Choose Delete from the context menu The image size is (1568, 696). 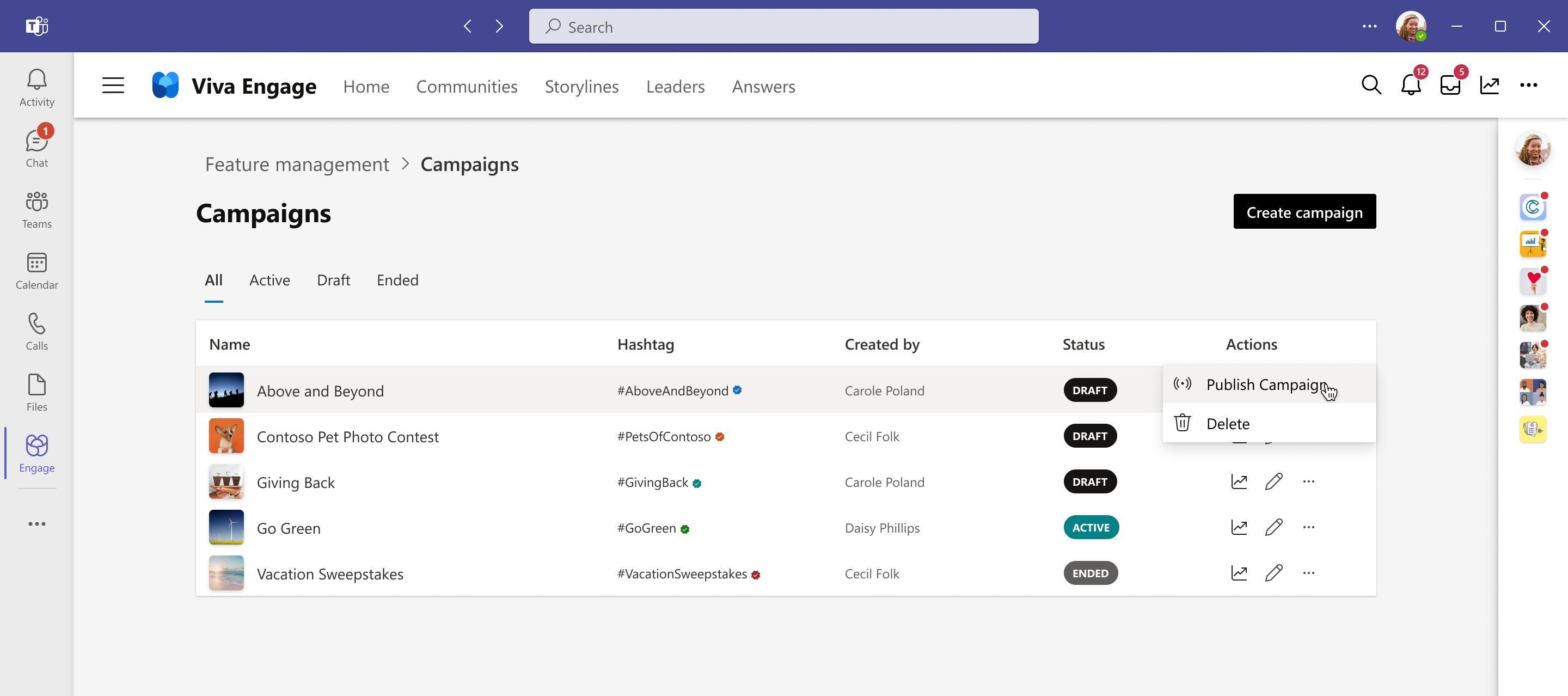(x=1269, y=423)
